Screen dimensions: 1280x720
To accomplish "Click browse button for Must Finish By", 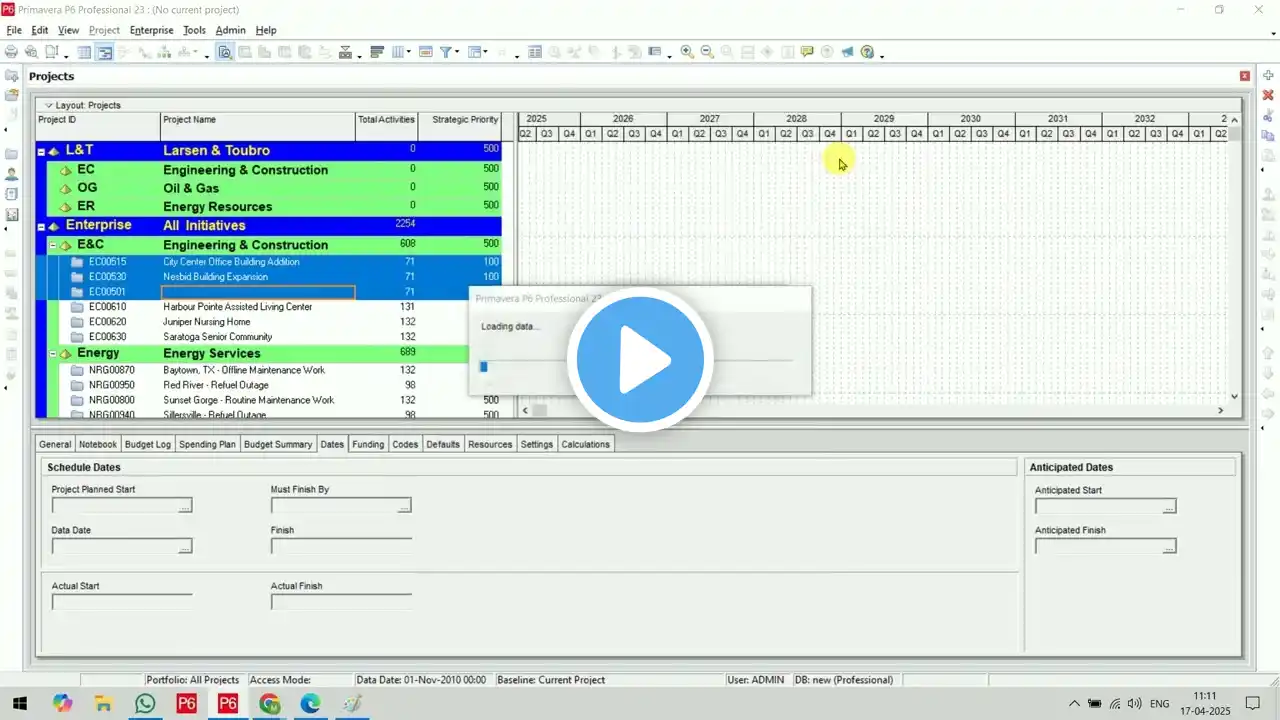I will (x=403, y=506).
